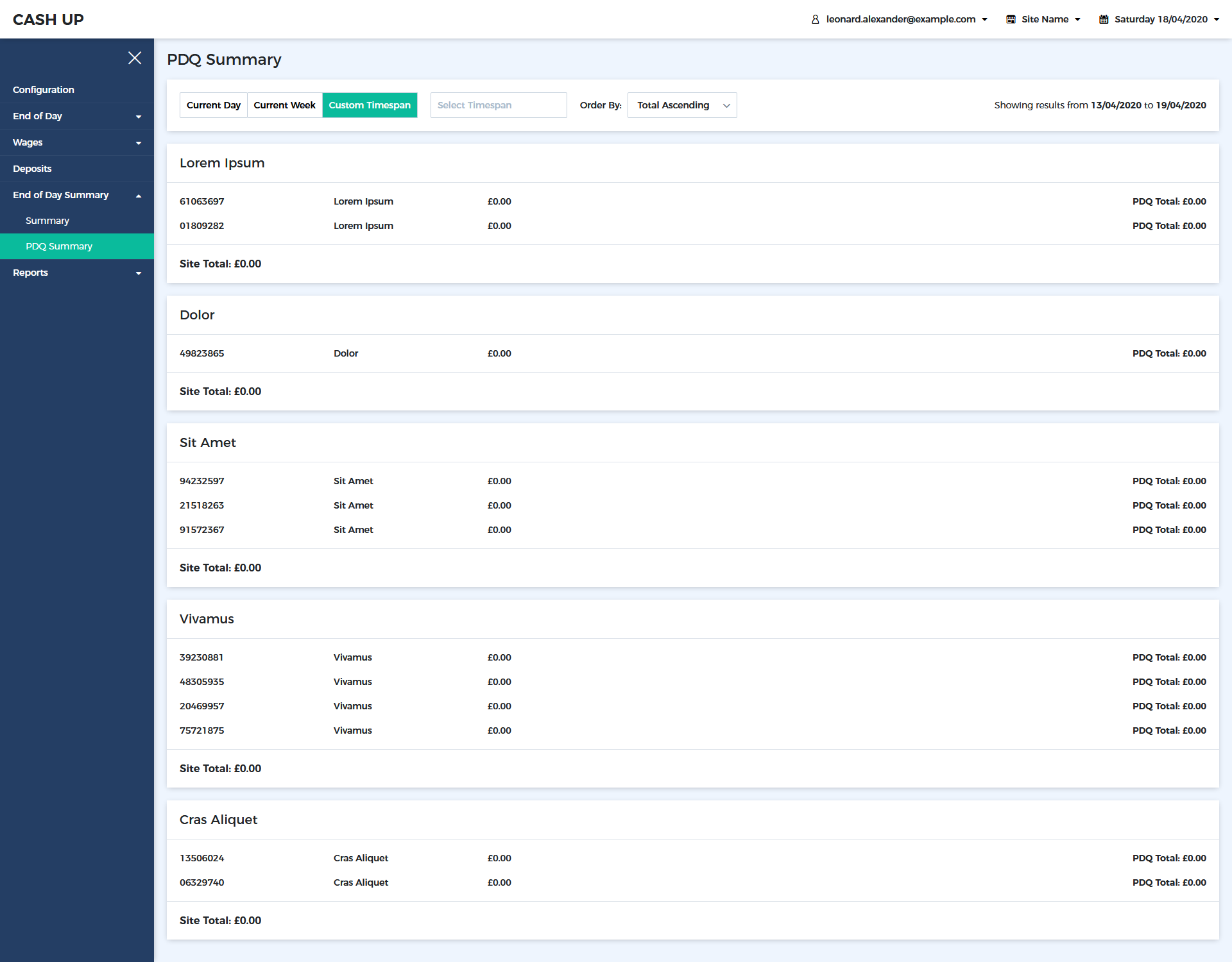
Task: Click the site store icon
Action: (1011, 20)
